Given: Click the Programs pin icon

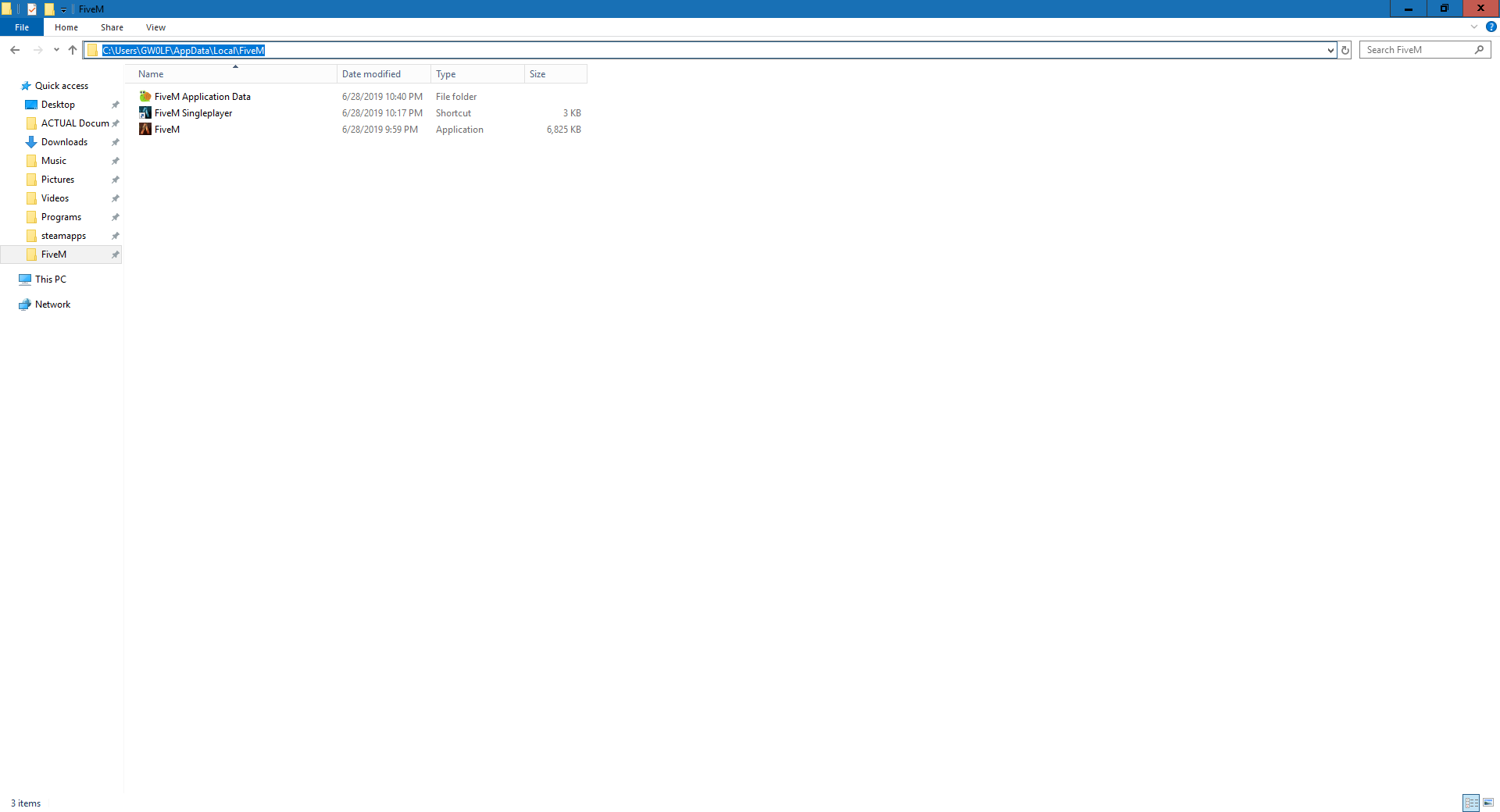Looking at the screenshot, I should pos(116,217).
